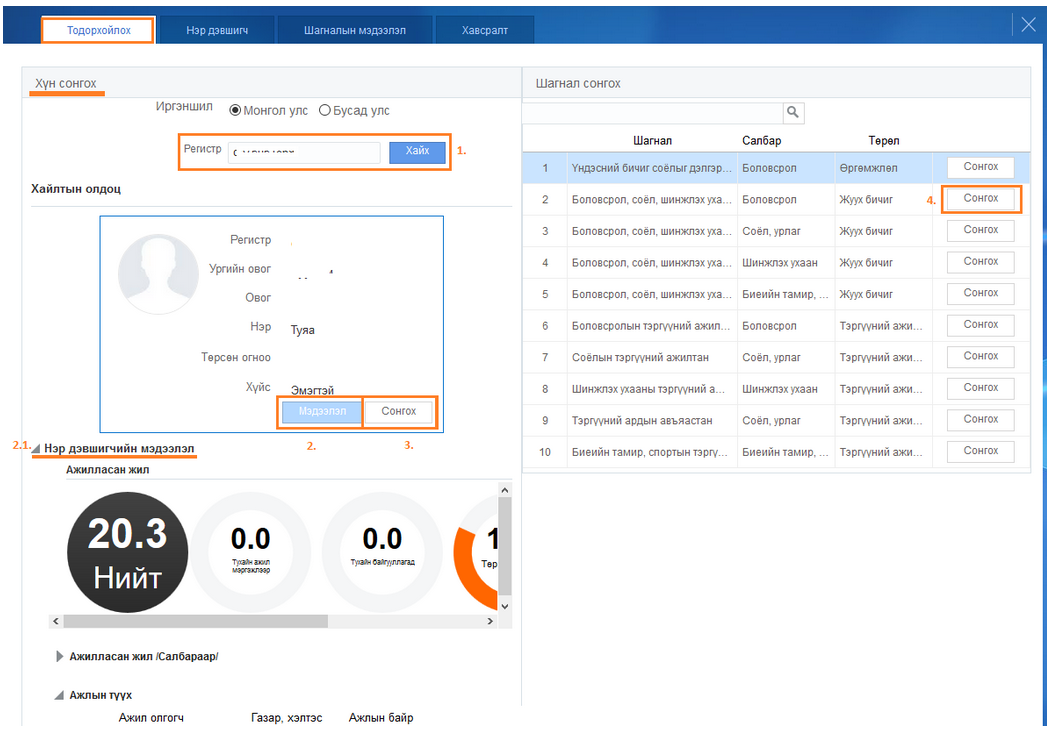
Task: Click the award search text box
Action: pyautogui.click(x=652, y=112)
